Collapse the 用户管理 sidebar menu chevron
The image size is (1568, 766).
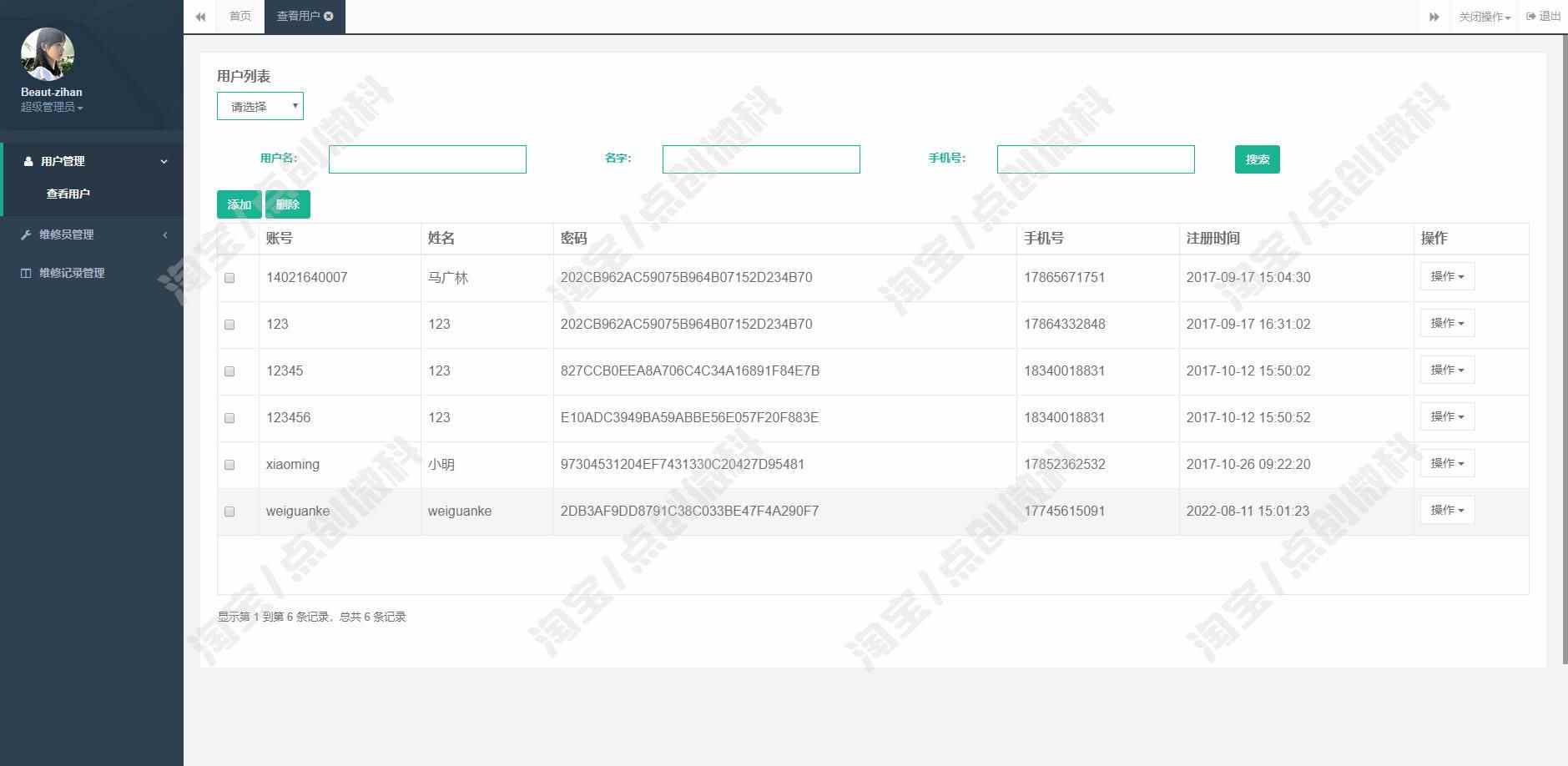[164, 161]
